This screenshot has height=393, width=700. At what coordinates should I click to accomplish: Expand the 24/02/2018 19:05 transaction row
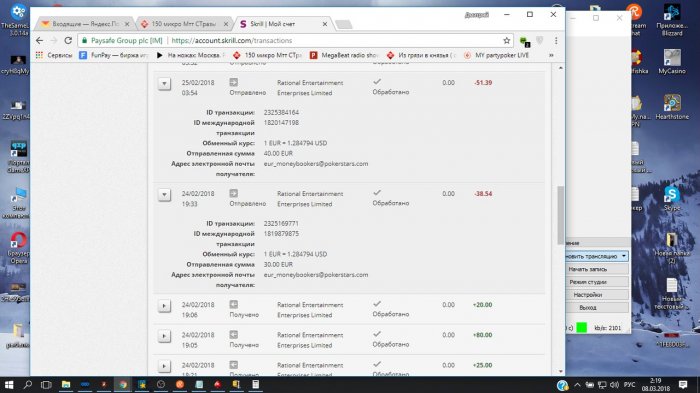164,336
